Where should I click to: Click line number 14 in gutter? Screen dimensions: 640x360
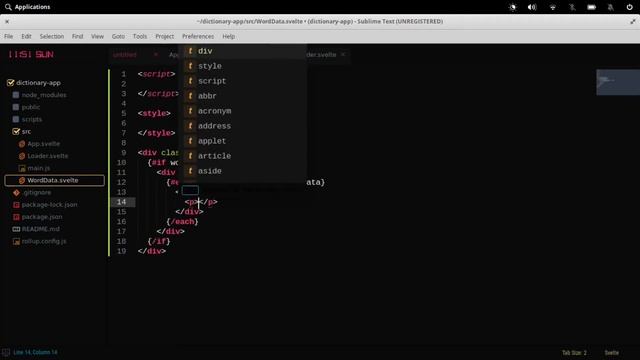pyautogui.click(x=122, y=202)
